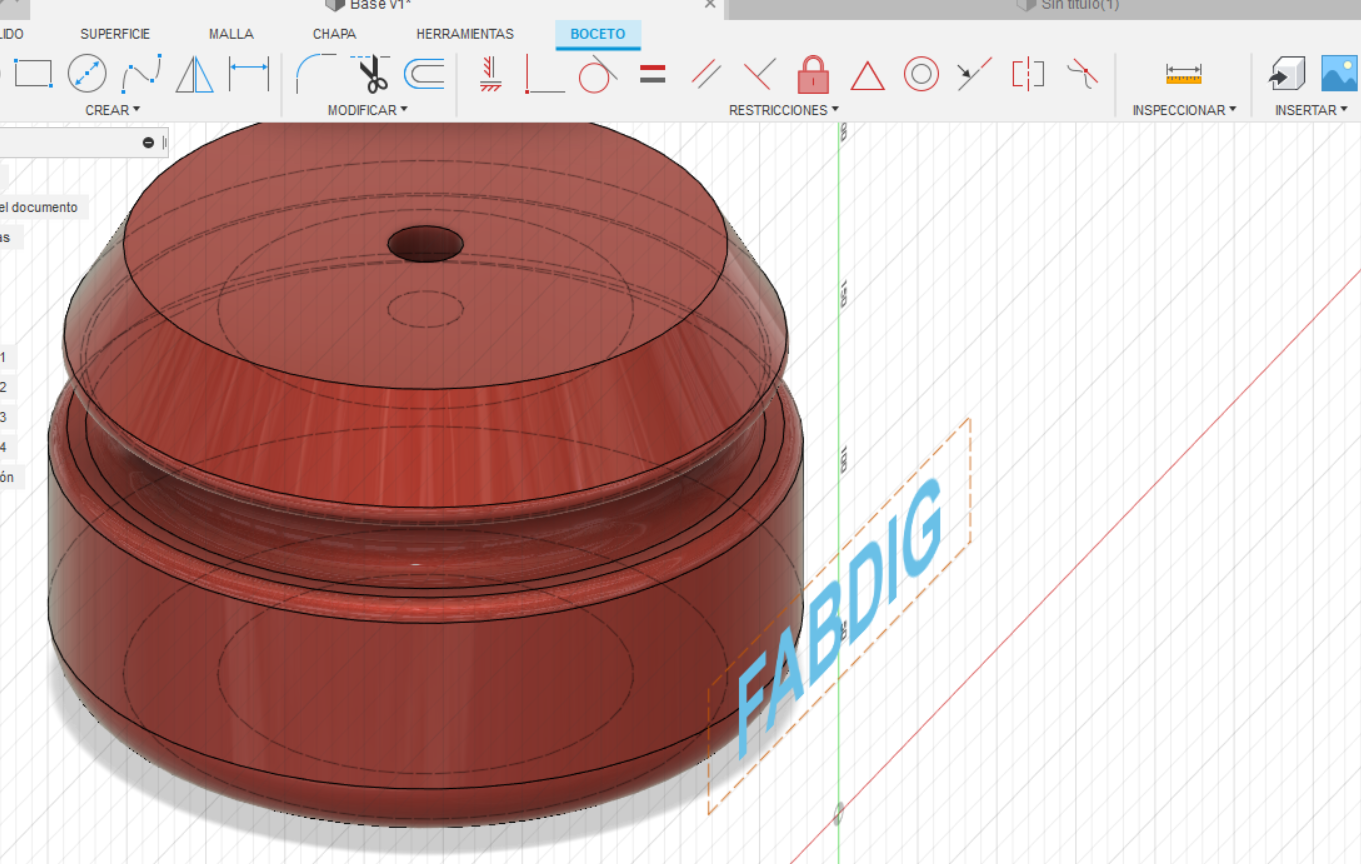Image resolution: width=1361 pixels, height=864 pixels.
Task: Close the Base v1 document tab
Action: (710, 4)
